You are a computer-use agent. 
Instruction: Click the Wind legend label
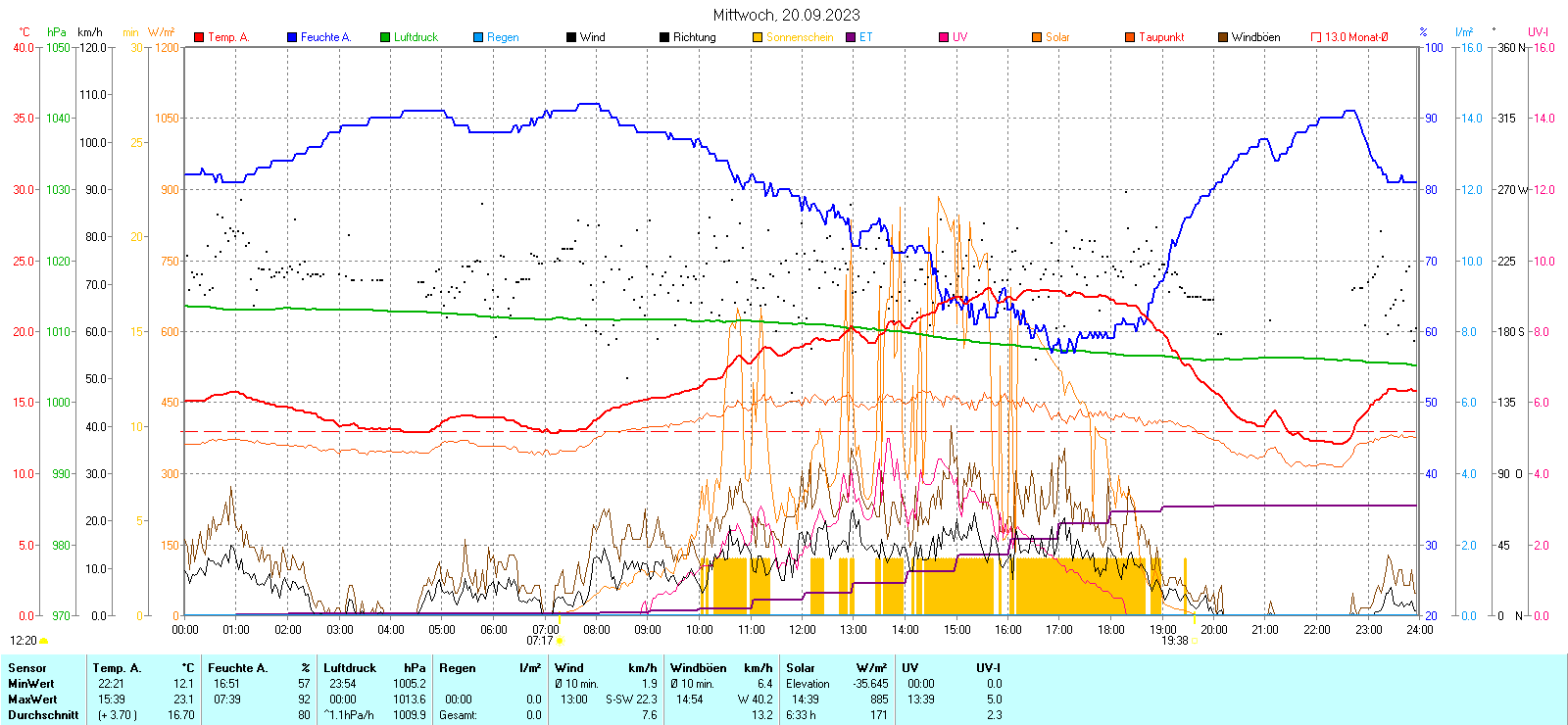[x=592, y=37]
